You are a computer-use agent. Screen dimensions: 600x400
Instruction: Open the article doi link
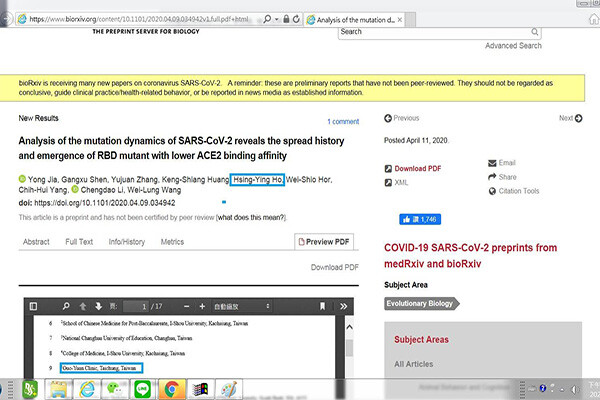coord(105,203)
